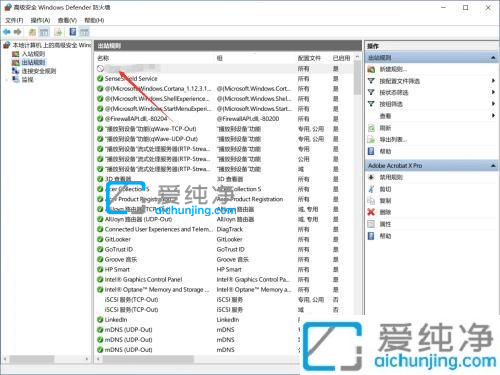Screen dimensions: 500x375
Task: Select 监视 (Monitoring) in the console tree
Action: click(x=28, y=79)
